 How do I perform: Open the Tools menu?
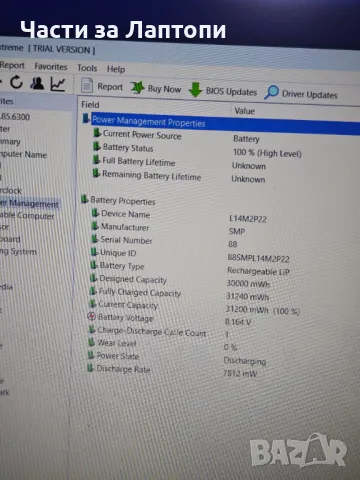(x=87, y=68)
